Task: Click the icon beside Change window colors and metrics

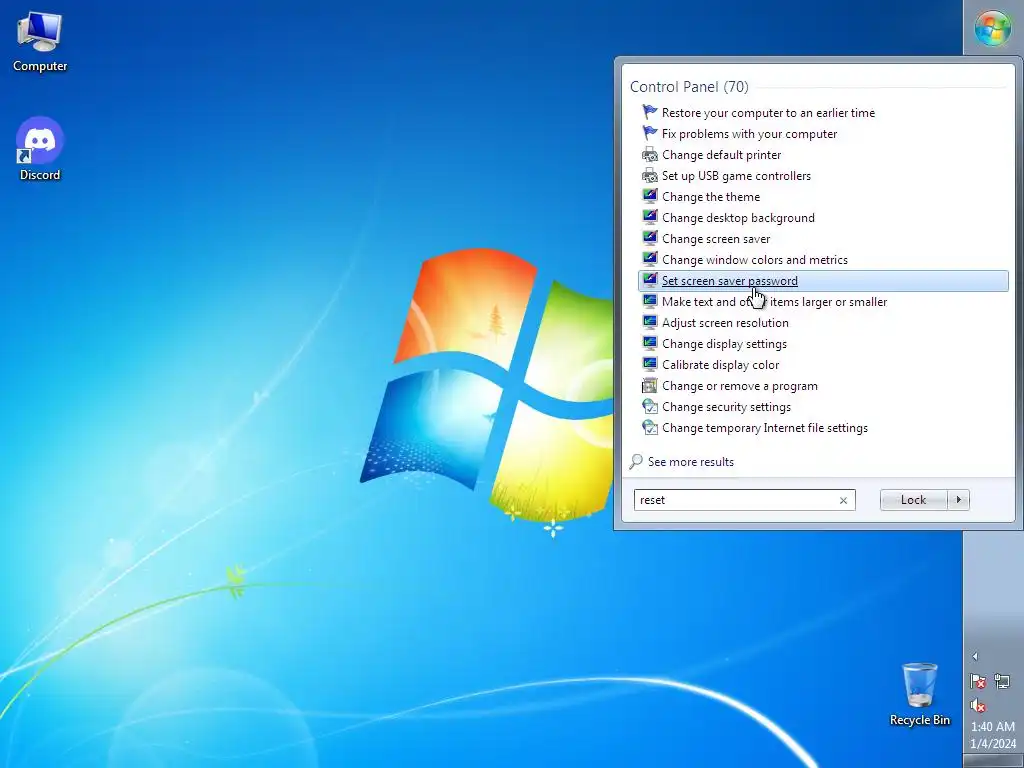Action: coord(650,259)
